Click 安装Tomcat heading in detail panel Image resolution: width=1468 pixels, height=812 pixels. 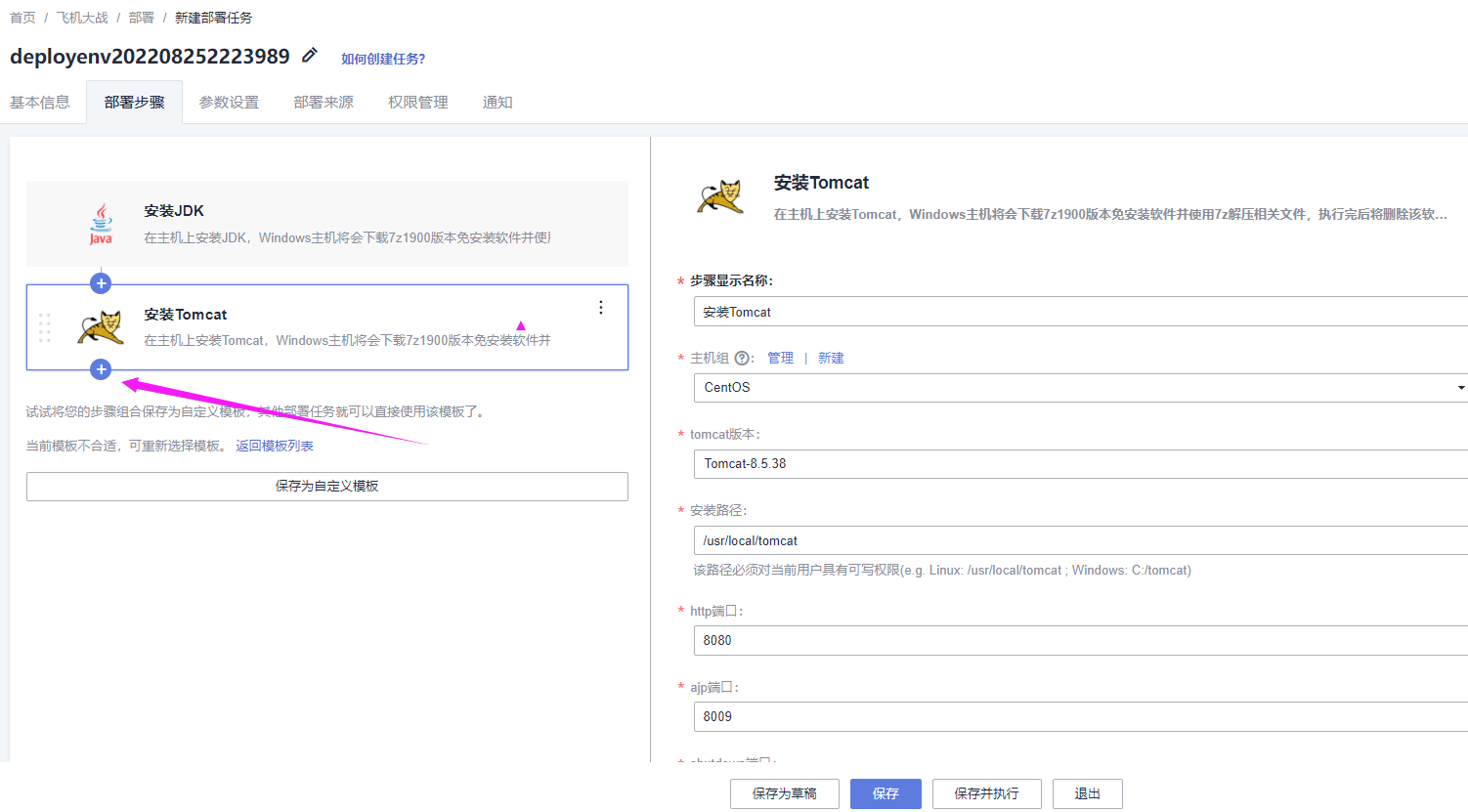[821, 183]
